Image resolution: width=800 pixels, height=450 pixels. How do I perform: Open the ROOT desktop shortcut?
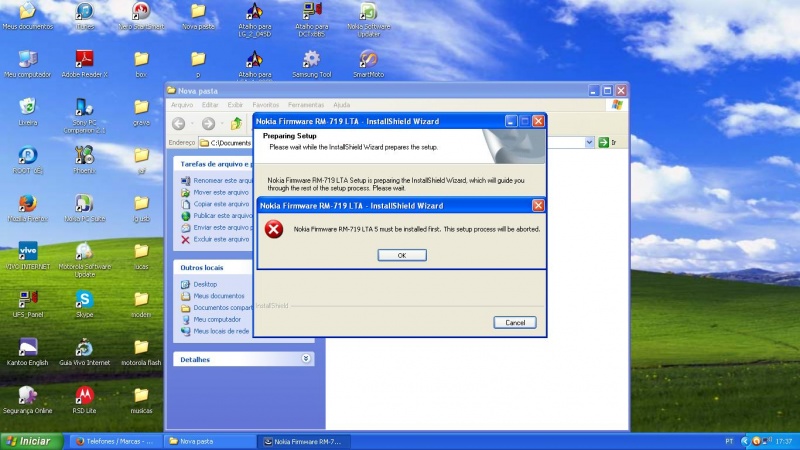tap(28, 160)
